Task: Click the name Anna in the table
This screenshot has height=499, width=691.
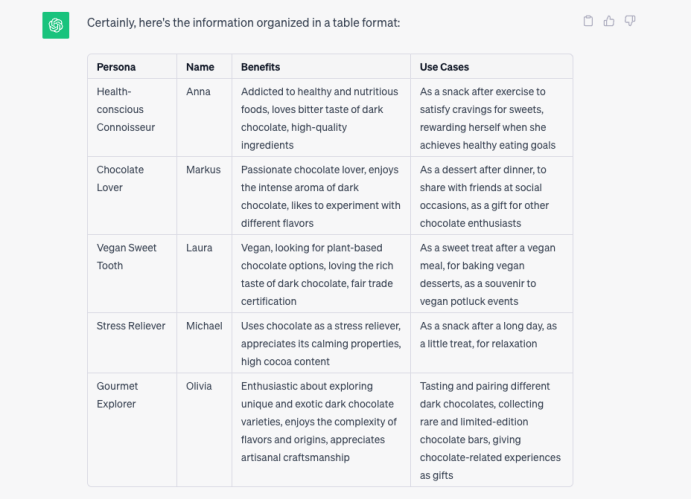Action: 199,91
